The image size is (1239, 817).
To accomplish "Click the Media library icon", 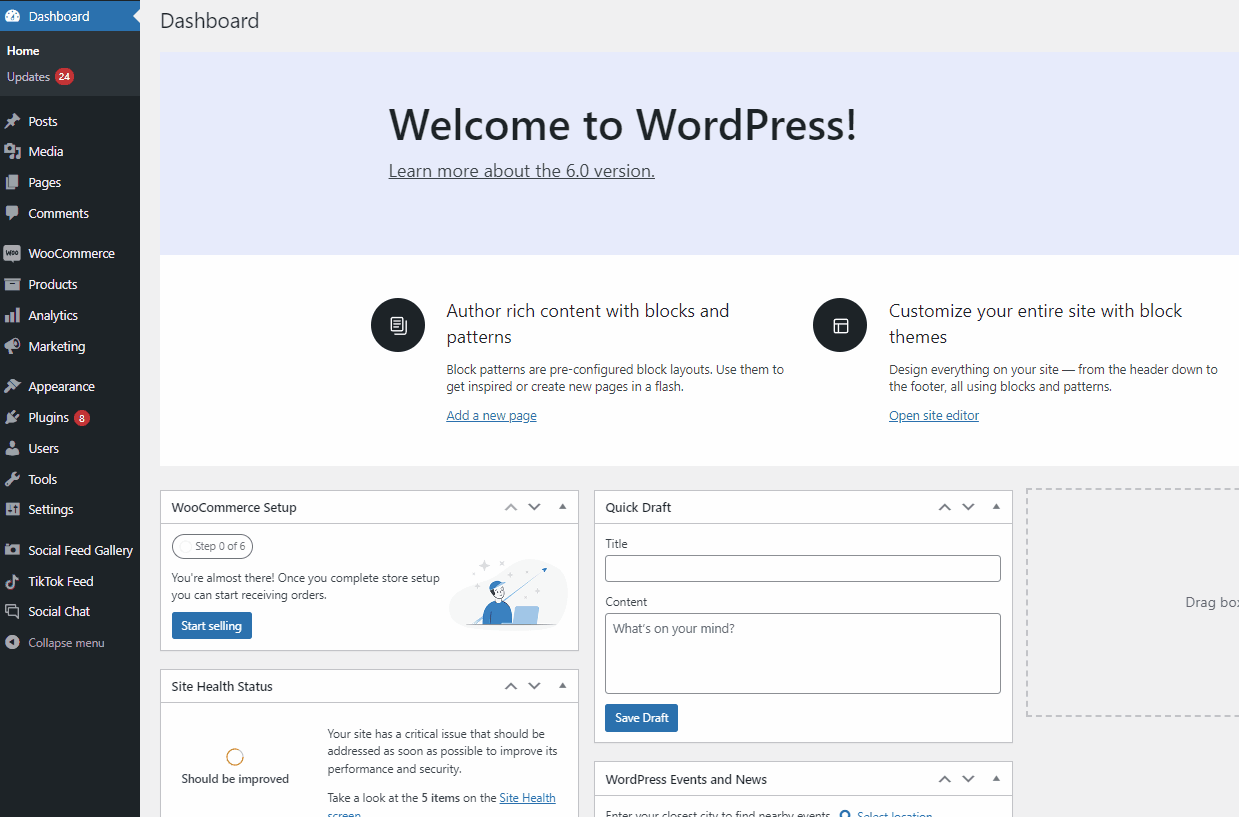I will coord(12,151).
